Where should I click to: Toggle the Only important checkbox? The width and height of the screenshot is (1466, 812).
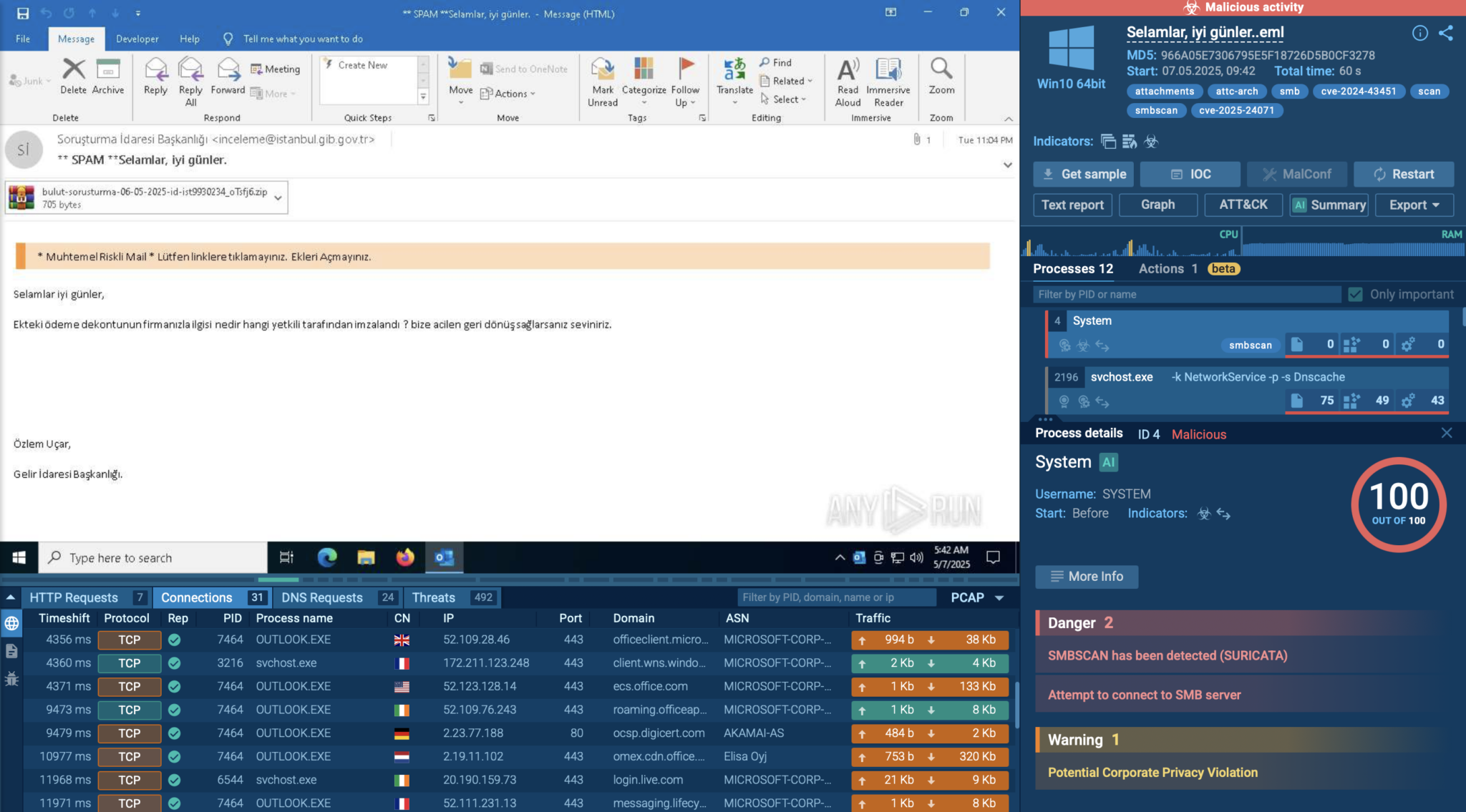tap(1355, 294)
